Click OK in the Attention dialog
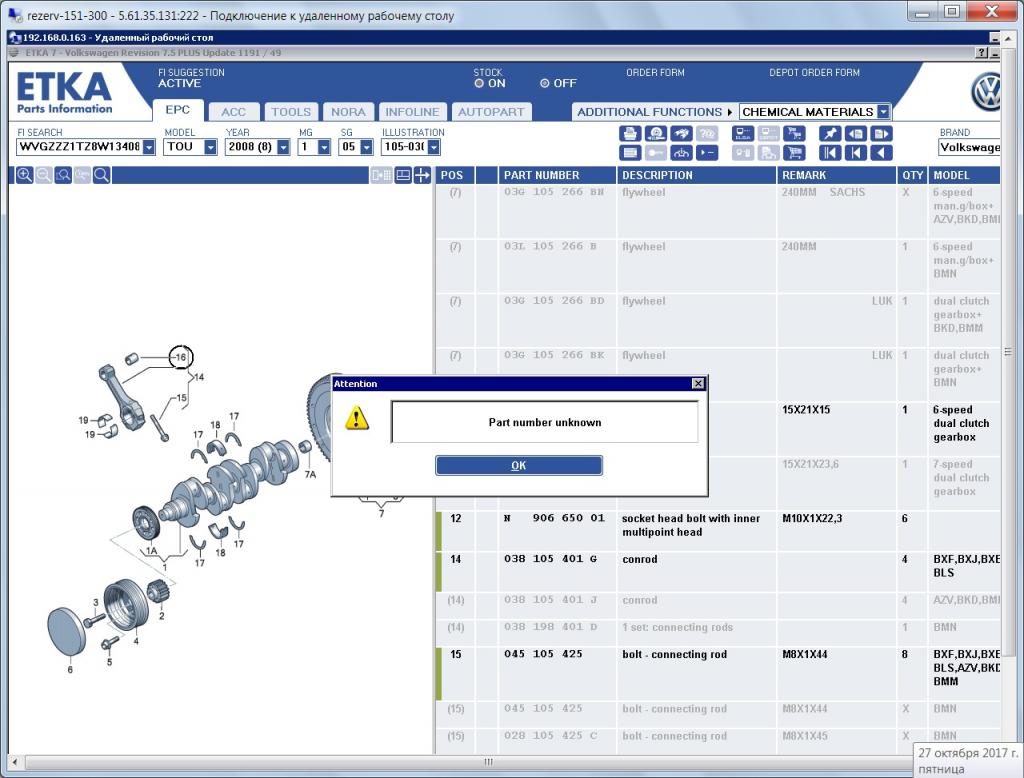1024x778 pixels. pyautogui.click(x=519, y=465)
